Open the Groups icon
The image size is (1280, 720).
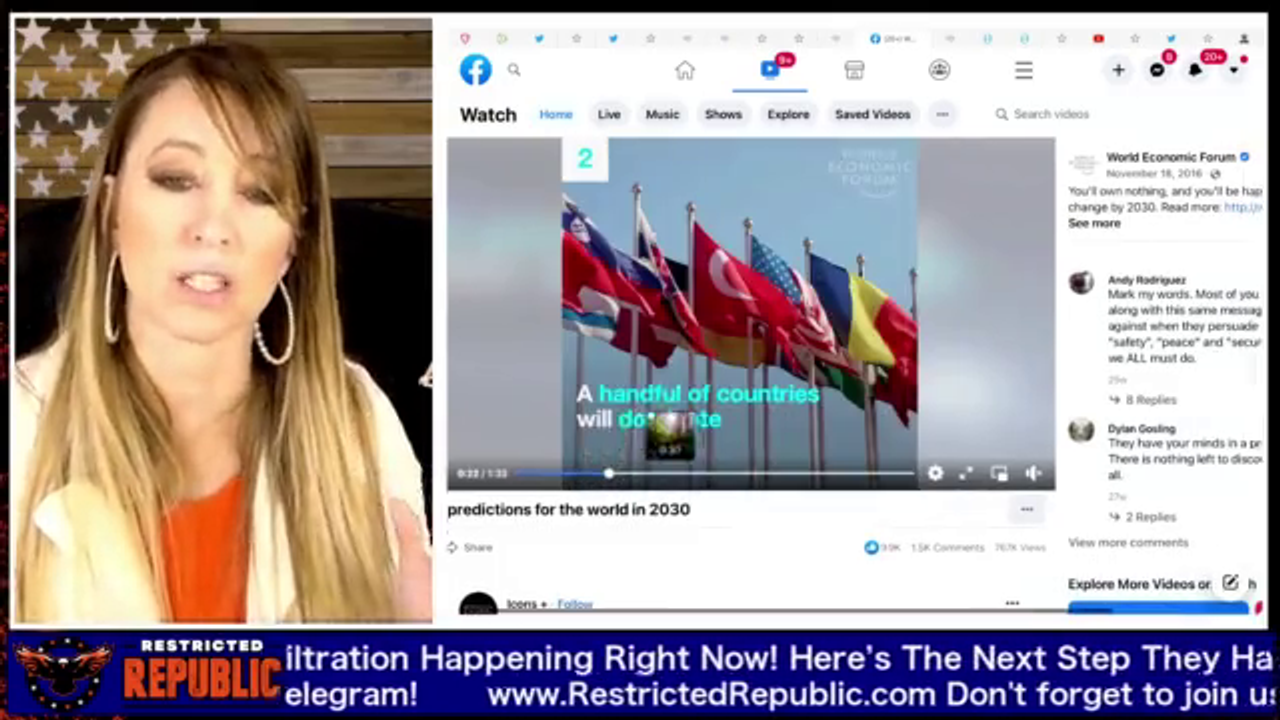click(x=939, y=70)
